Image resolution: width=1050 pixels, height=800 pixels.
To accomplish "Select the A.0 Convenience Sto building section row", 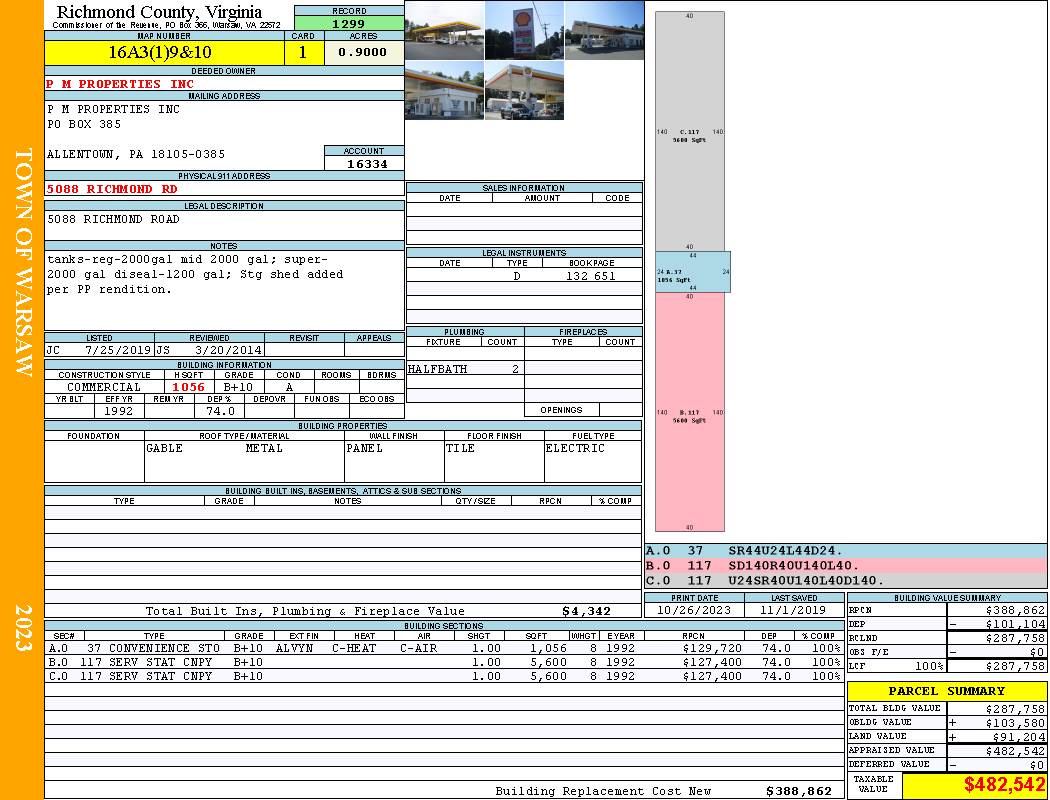I will pos(444,648).
